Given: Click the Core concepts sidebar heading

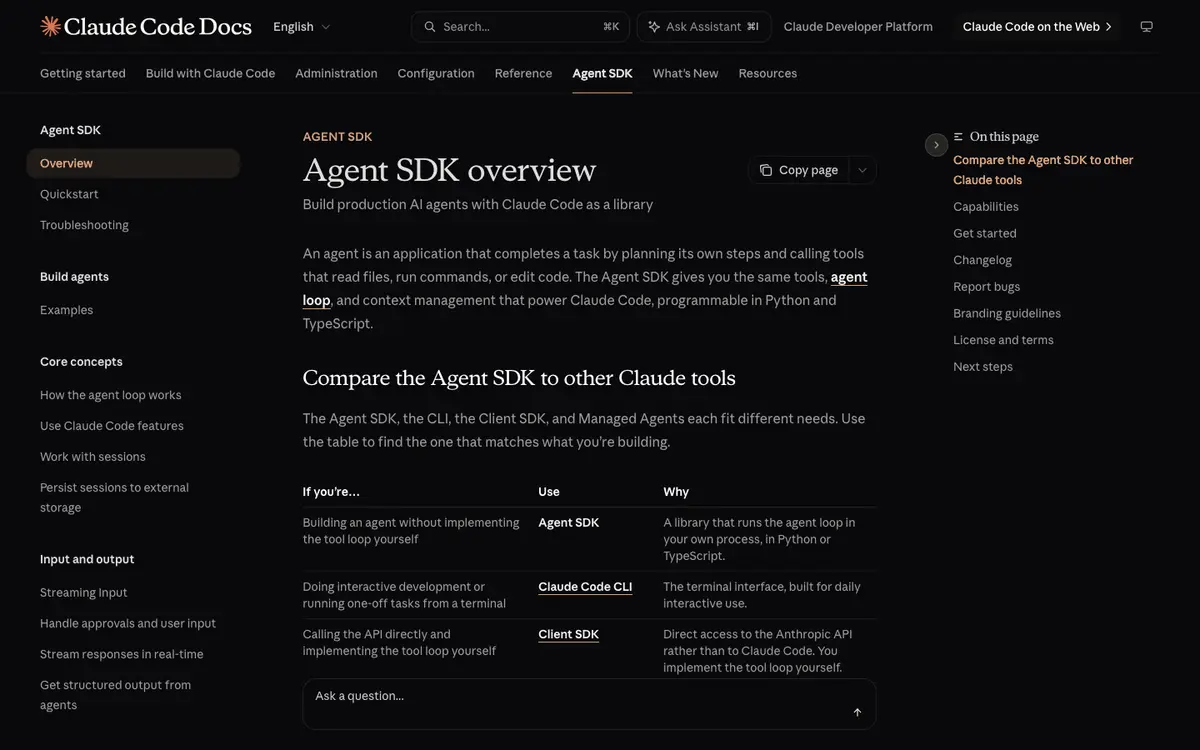Looking at the screenshot, I should 81,362.
